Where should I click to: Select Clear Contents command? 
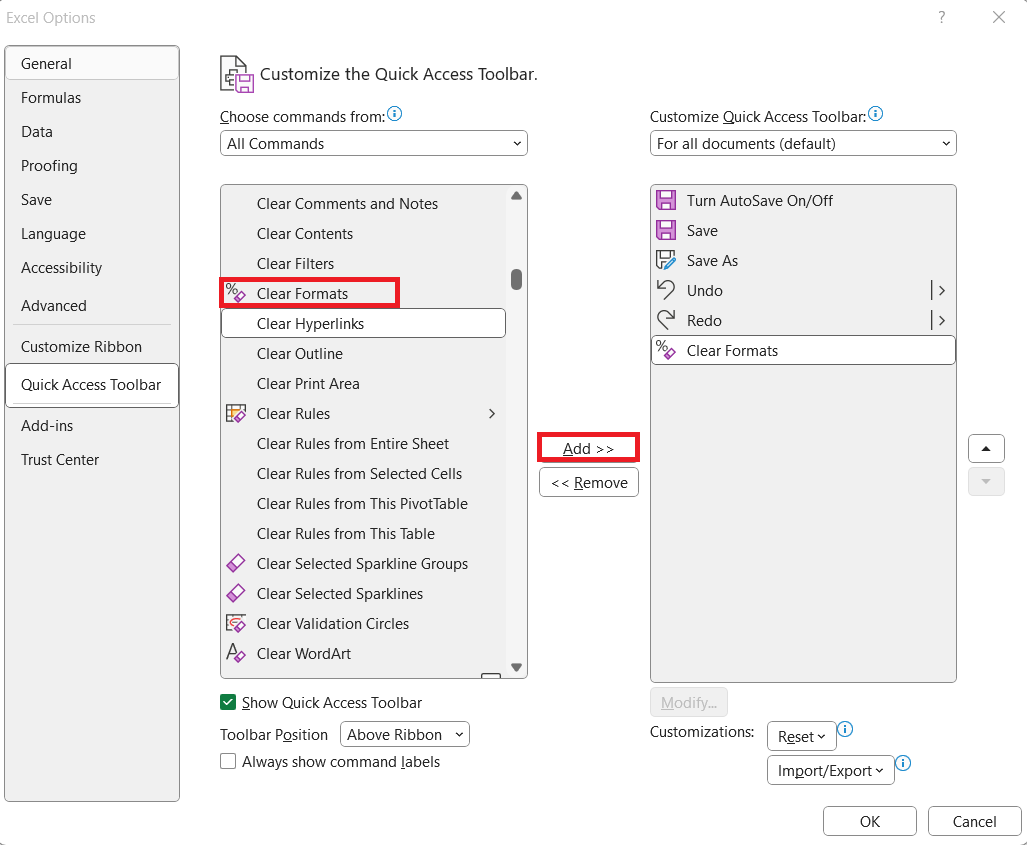364,234
